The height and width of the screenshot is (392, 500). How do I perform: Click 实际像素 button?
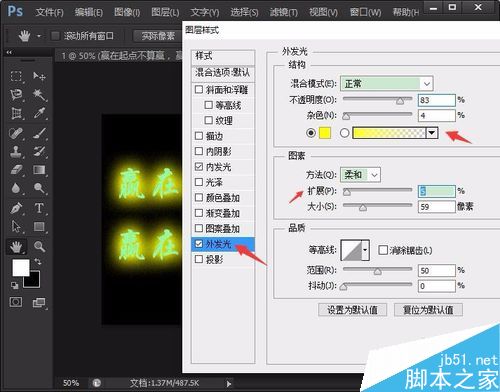pos(158,36)
